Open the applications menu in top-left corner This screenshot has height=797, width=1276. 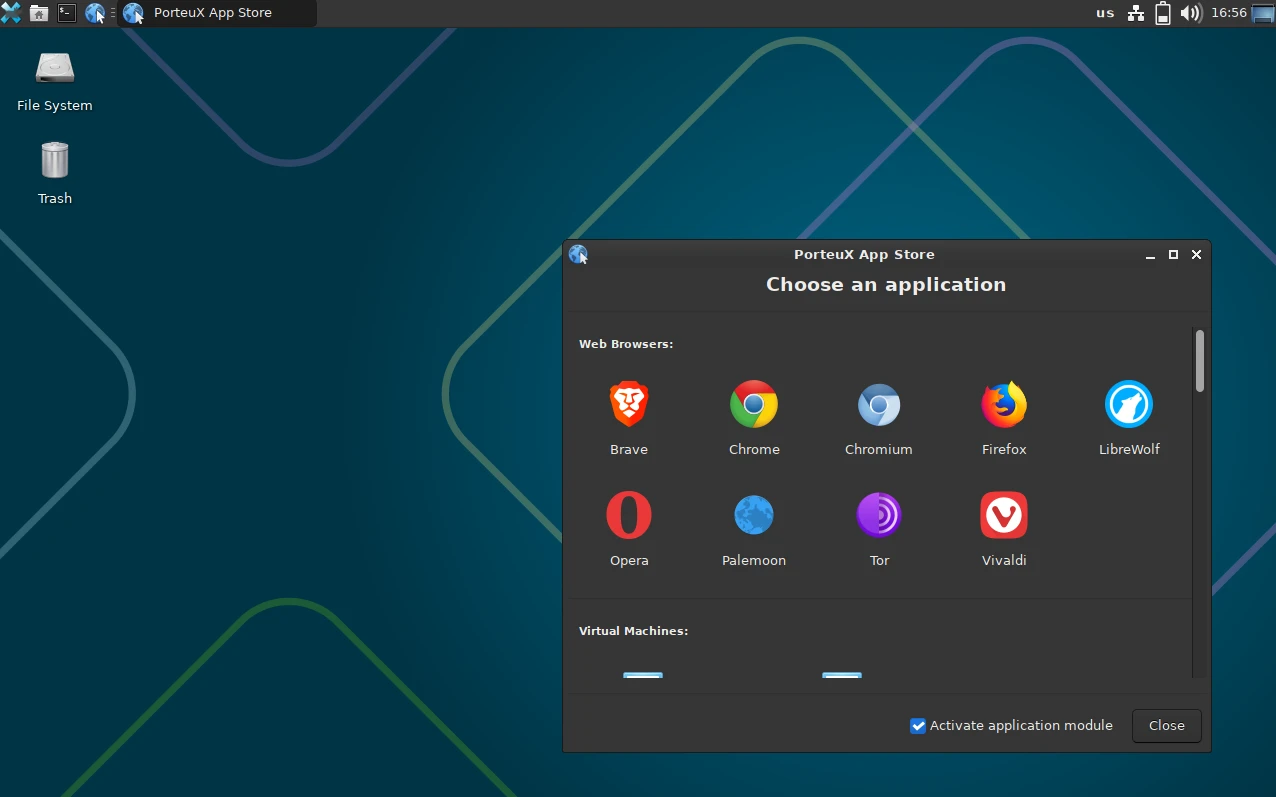click(11, 13)
